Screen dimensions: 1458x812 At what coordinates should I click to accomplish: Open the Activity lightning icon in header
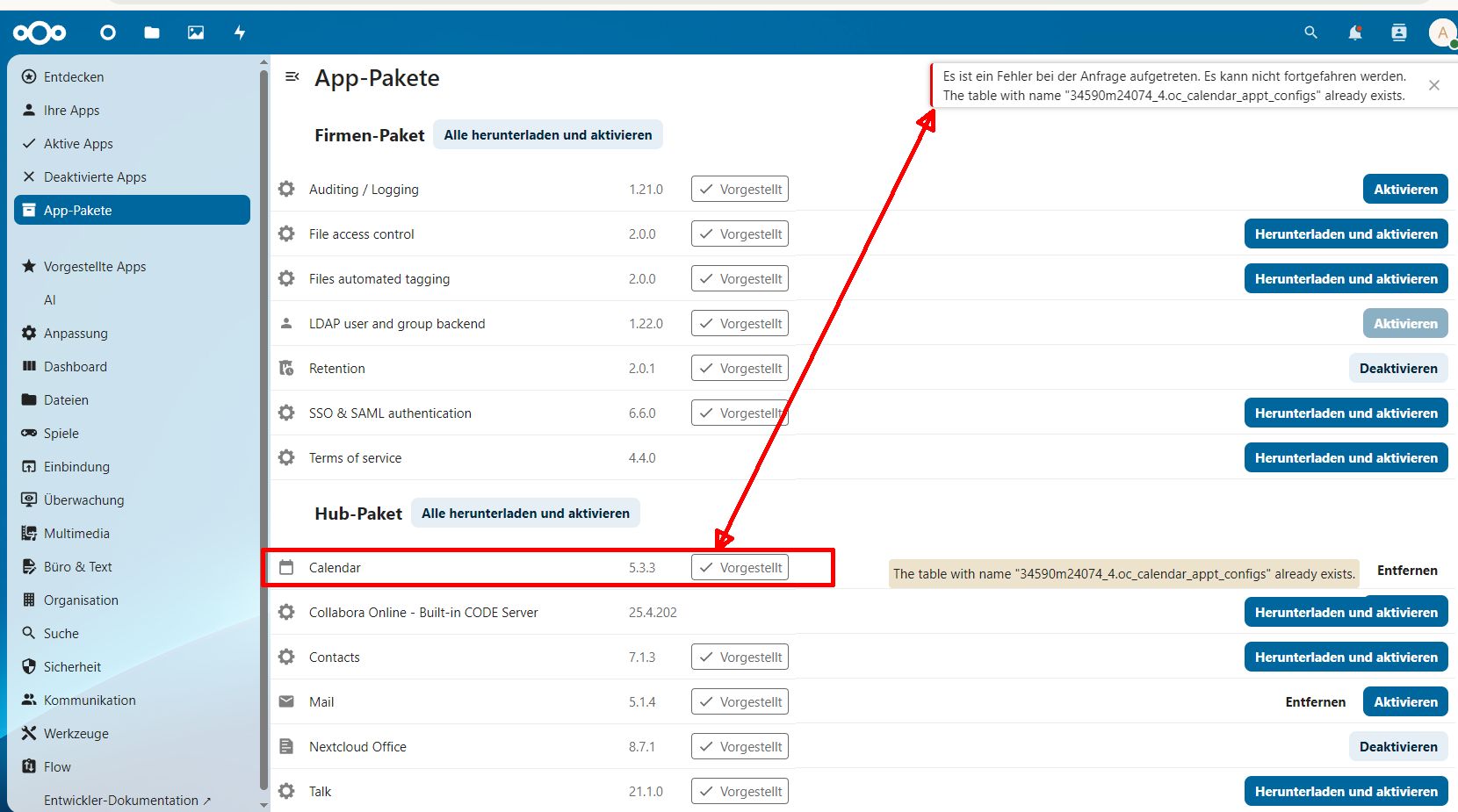[x=240, y=32]
